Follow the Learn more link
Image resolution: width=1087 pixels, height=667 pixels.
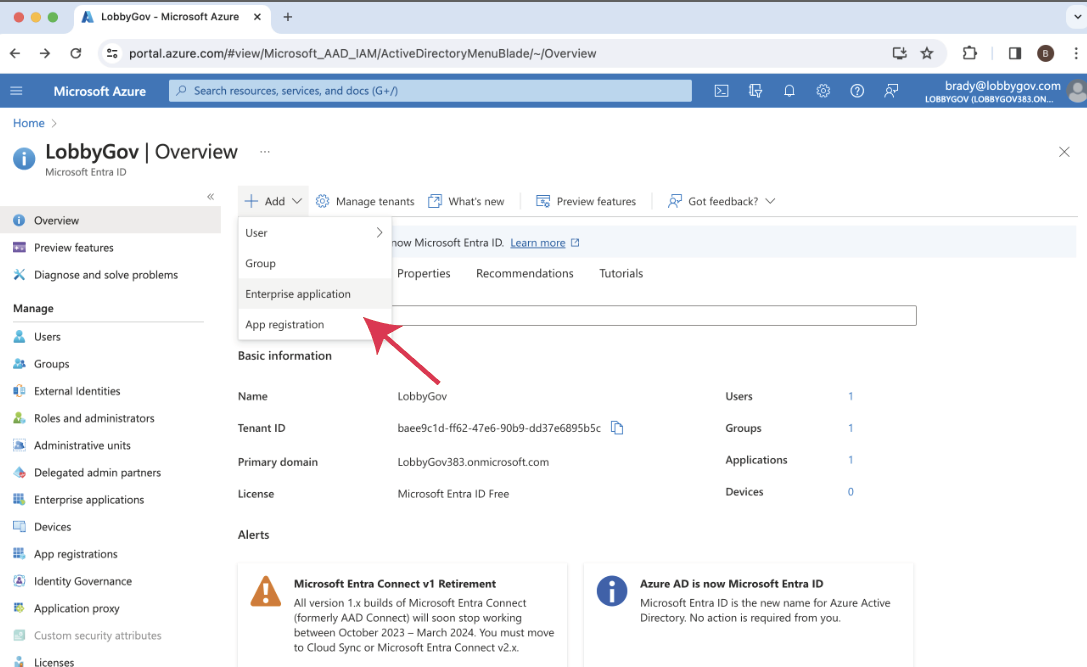pyautogui.click(x=538, y=243)
